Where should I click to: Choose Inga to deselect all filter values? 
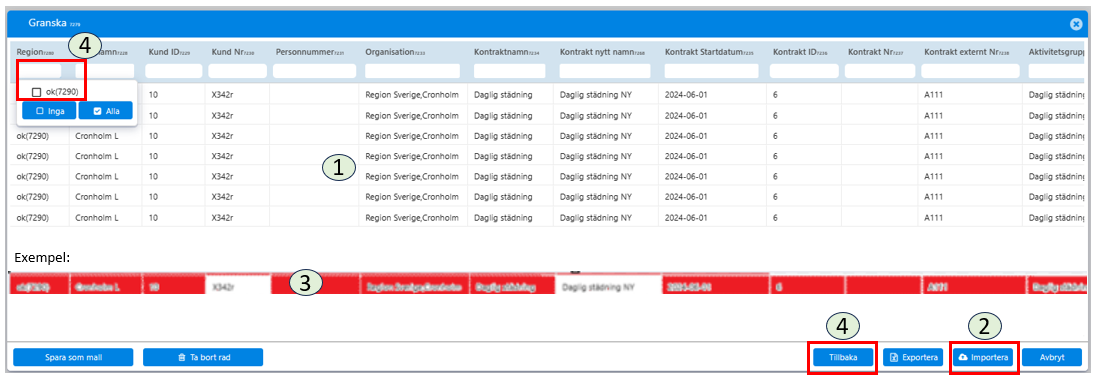(49, 111)
